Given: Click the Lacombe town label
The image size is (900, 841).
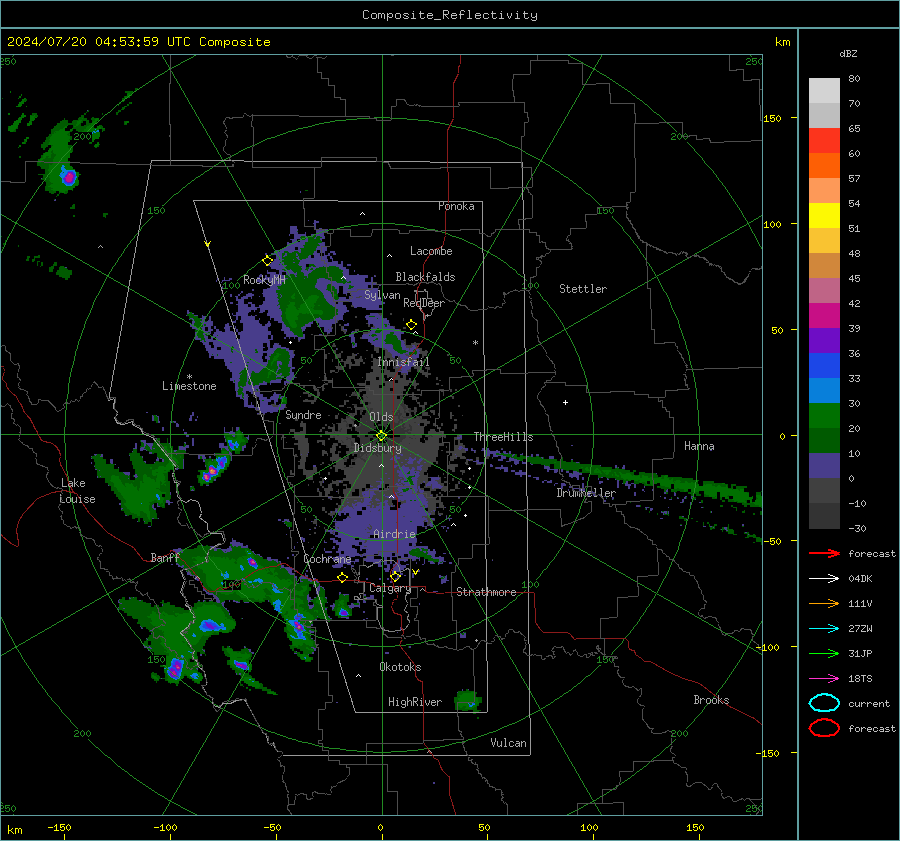Looking at the screenshot, I should [431, 251].
